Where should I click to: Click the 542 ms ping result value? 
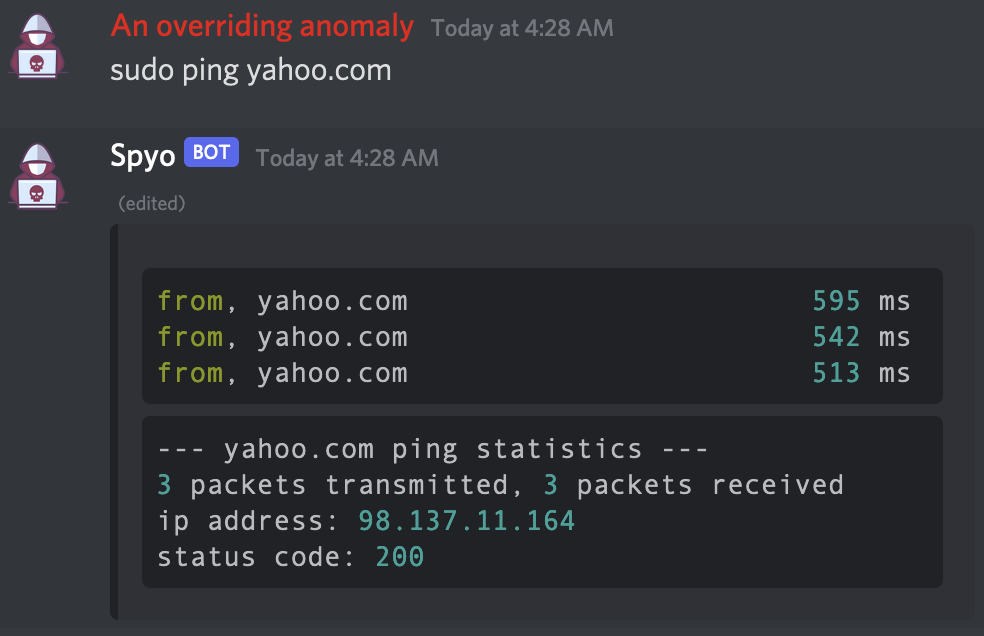[x=861, y=337]
